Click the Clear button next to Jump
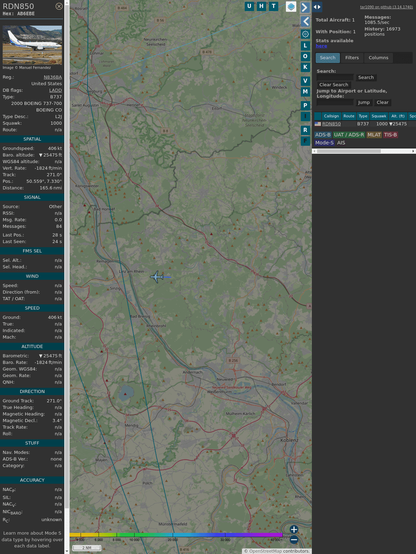The width and height of the screenshot is (416, 554). click(382, 102)
